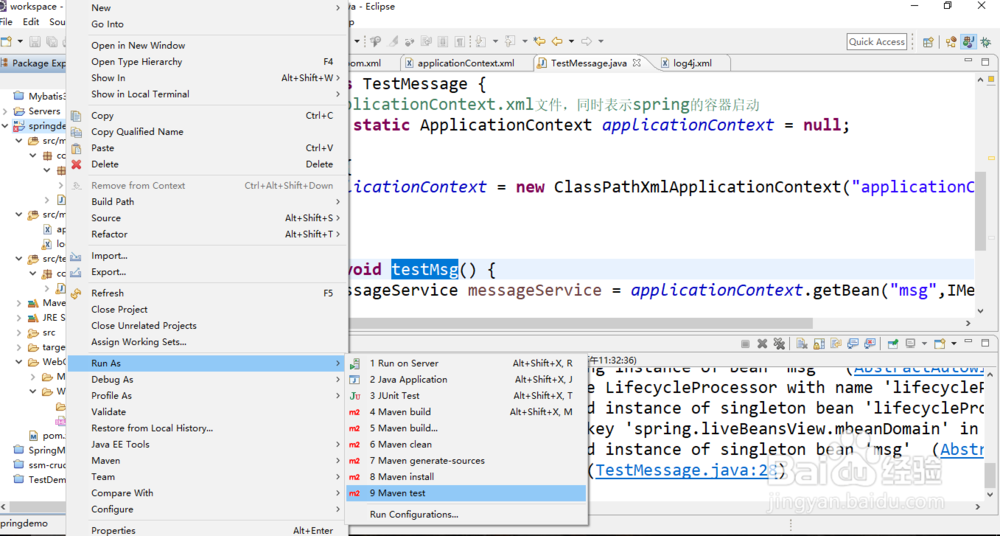
Task: Select 1 Run on Server entry
Action: point(466,363)
